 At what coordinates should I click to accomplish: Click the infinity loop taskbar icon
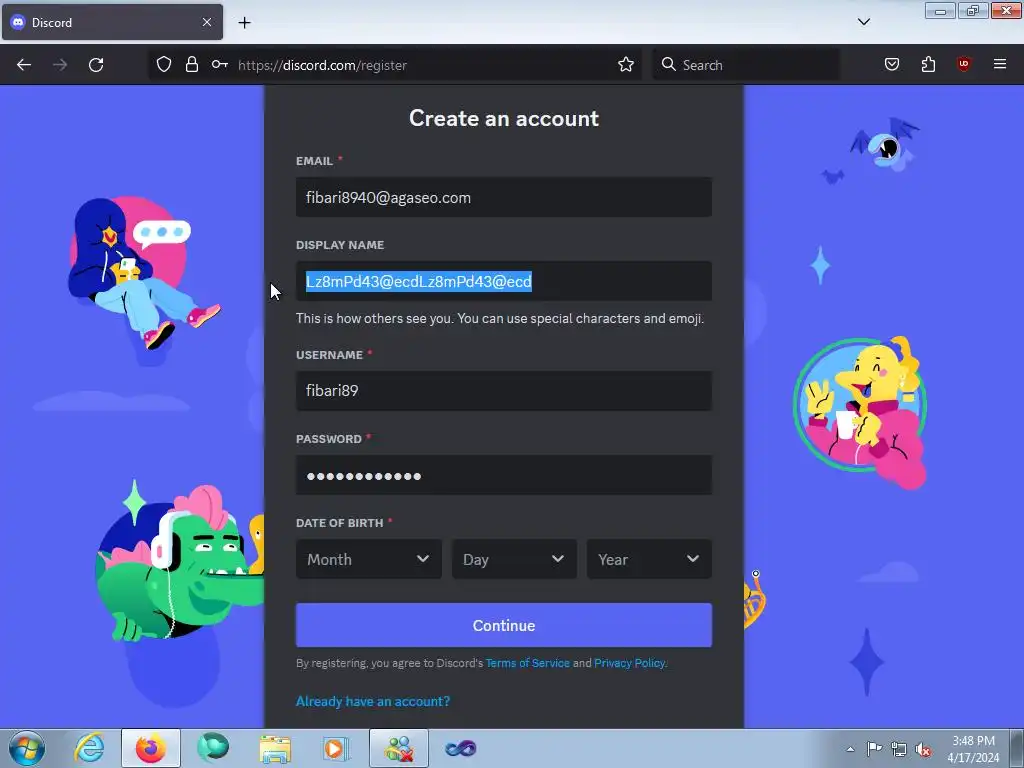[x=461, y=748]
